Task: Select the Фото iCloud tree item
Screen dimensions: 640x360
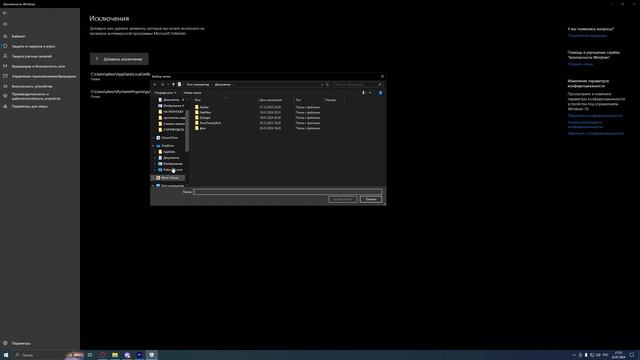Action: click(167, 178)
